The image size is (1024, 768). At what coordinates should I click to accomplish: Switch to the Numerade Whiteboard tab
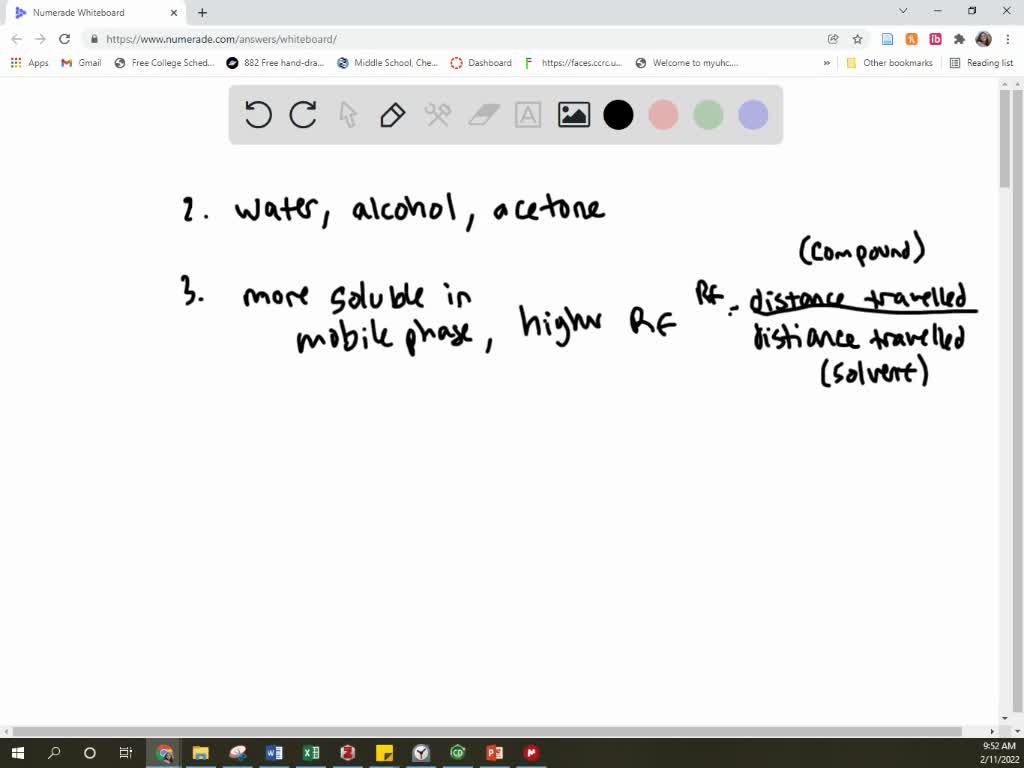(85, 13)
